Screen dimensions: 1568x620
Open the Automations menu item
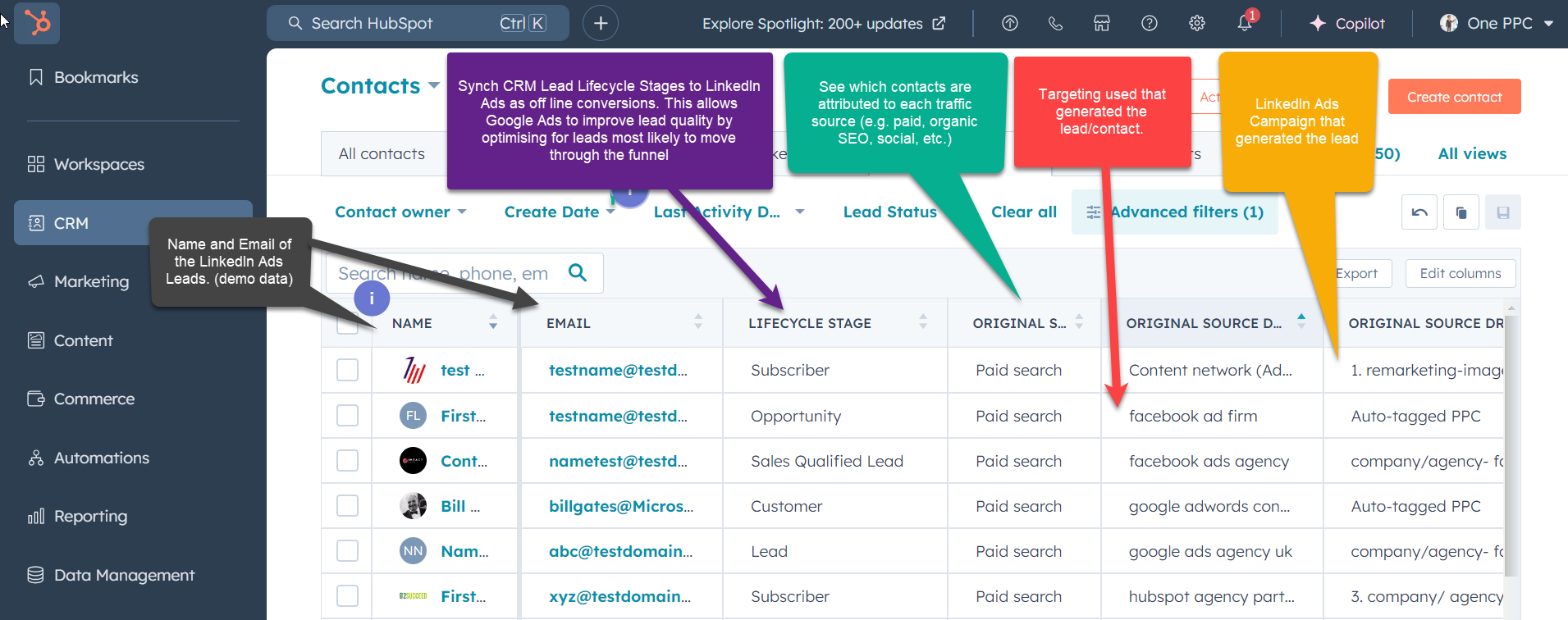(102, 458)
